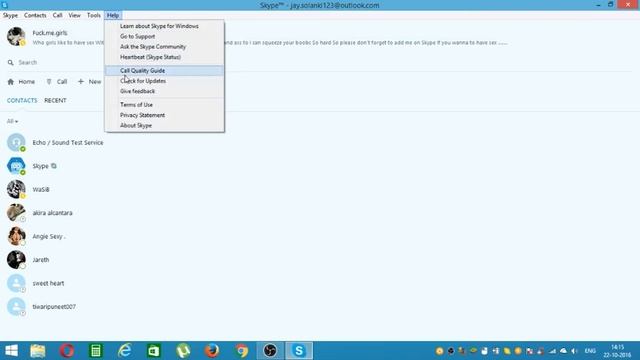The height and width of the screenshot is (360, 640).
Task: Select the WaSiB contact
Action: (x=41, y=189)
